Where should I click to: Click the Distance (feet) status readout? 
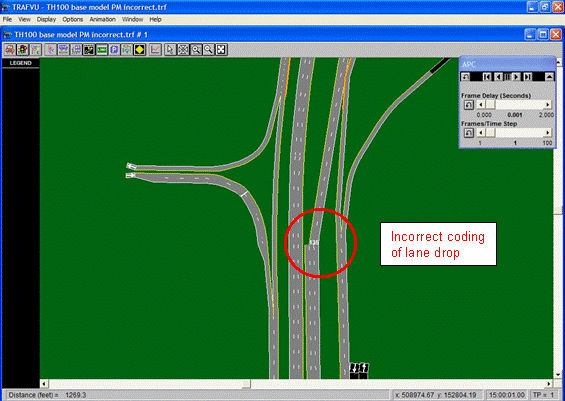pos(47,395)
